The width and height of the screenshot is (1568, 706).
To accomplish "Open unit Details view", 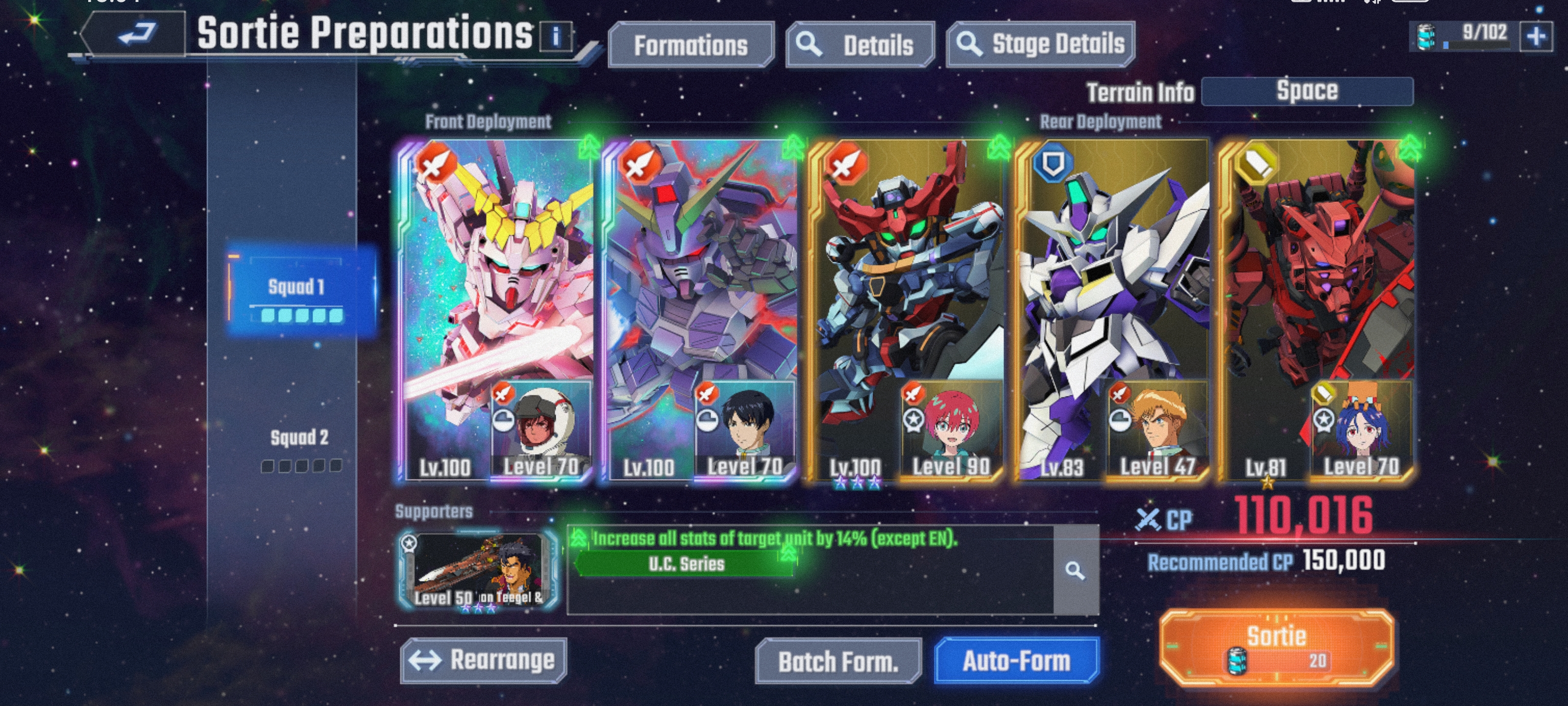I will click(x=859, y=46).
